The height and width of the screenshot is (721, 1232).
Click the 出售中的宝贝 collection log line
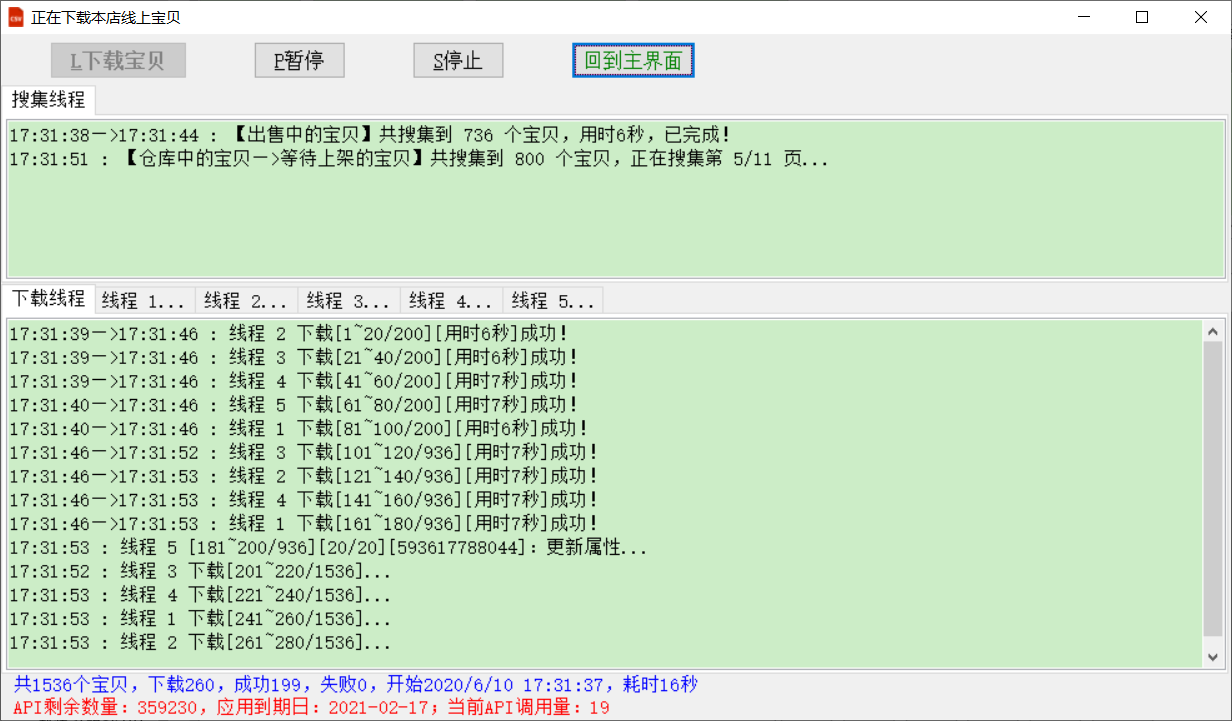coord(370,135)
